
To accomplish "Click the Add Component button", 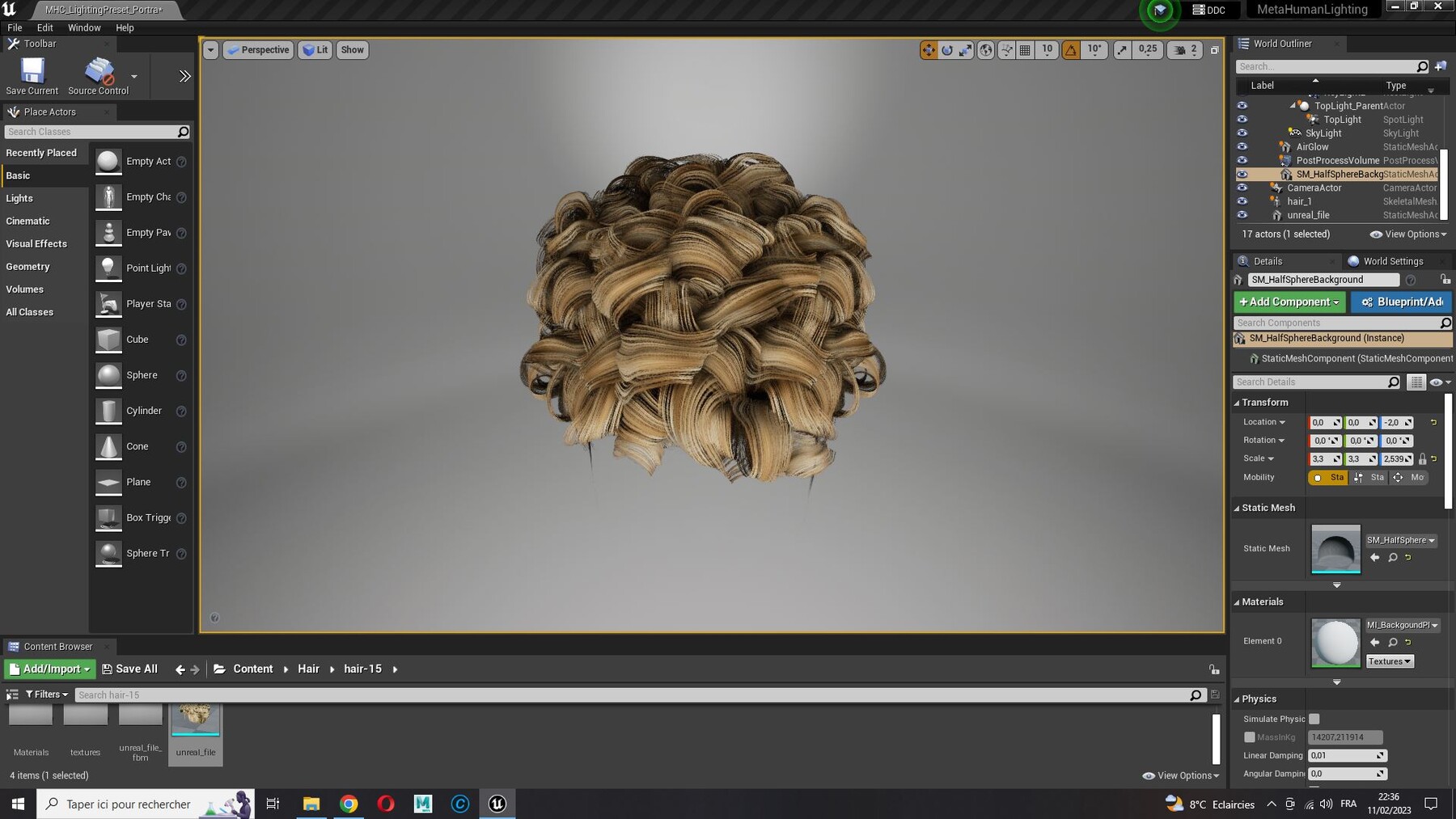I will 1288,302.
